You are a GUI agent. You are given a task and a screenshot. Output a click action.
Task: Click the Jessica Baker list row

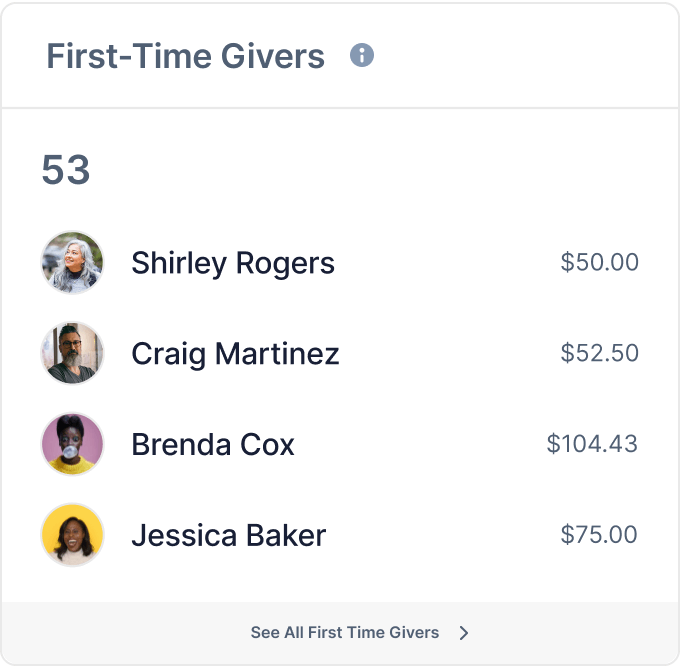(340, 535)
